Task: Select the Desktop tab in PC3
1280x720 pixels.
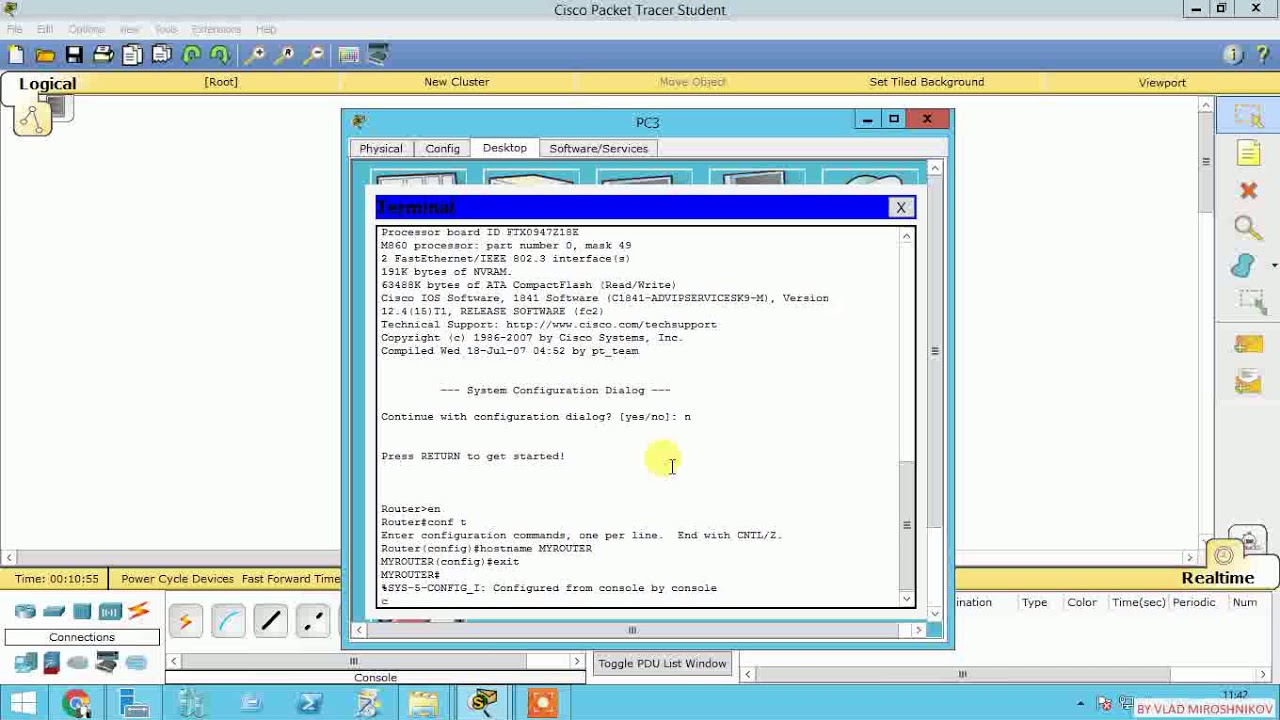Action: 504,147
